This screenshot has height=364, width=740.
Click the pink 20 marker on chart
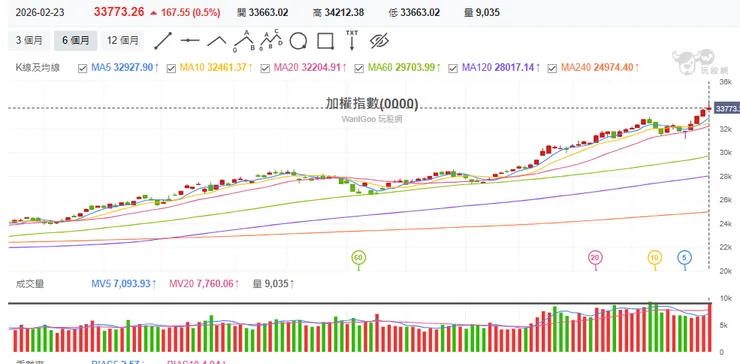(x=595, y=258)
